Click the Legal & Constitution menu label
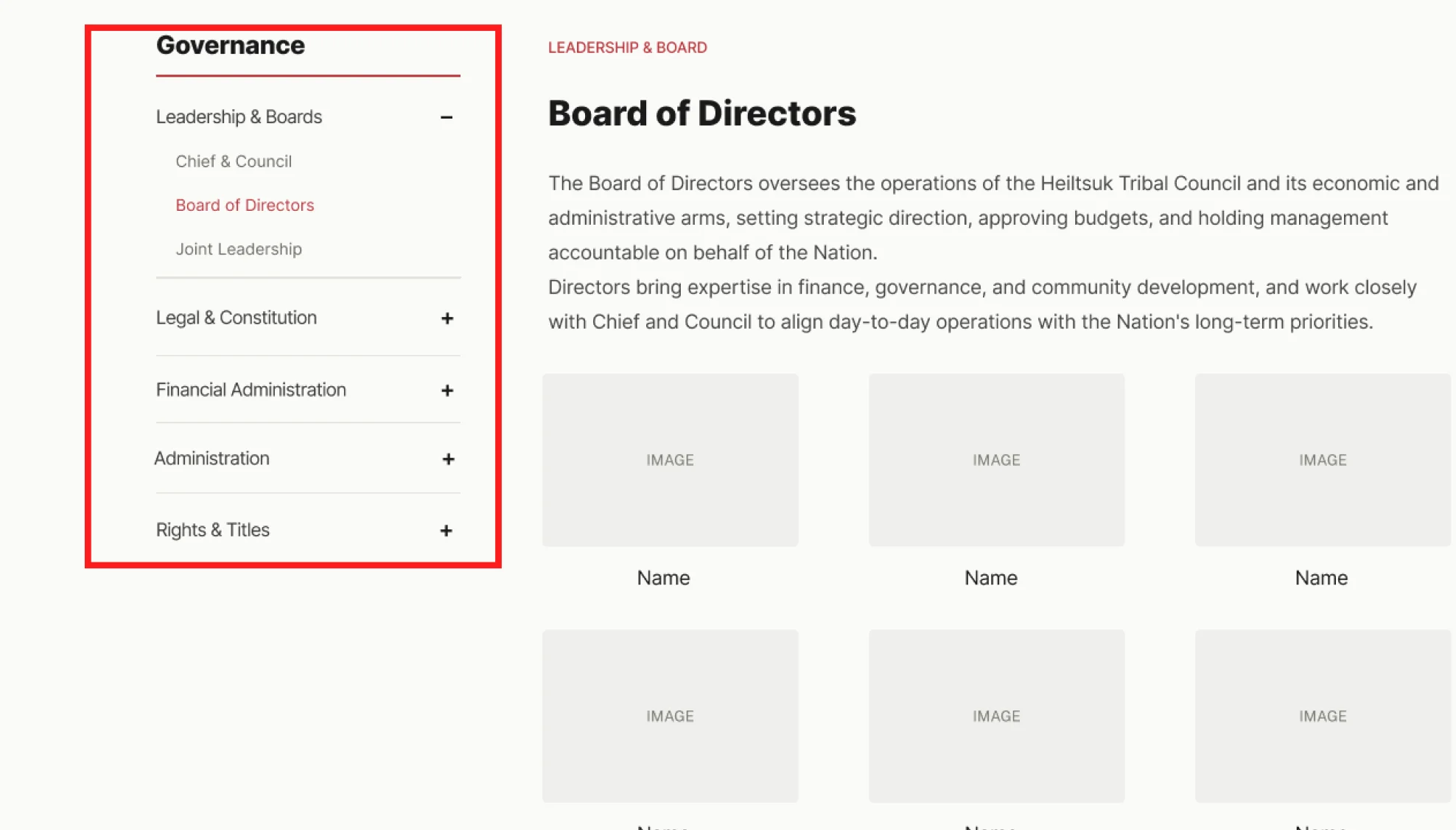The width and height of the screenshot is (1456, 830). [x=237, y=318]
